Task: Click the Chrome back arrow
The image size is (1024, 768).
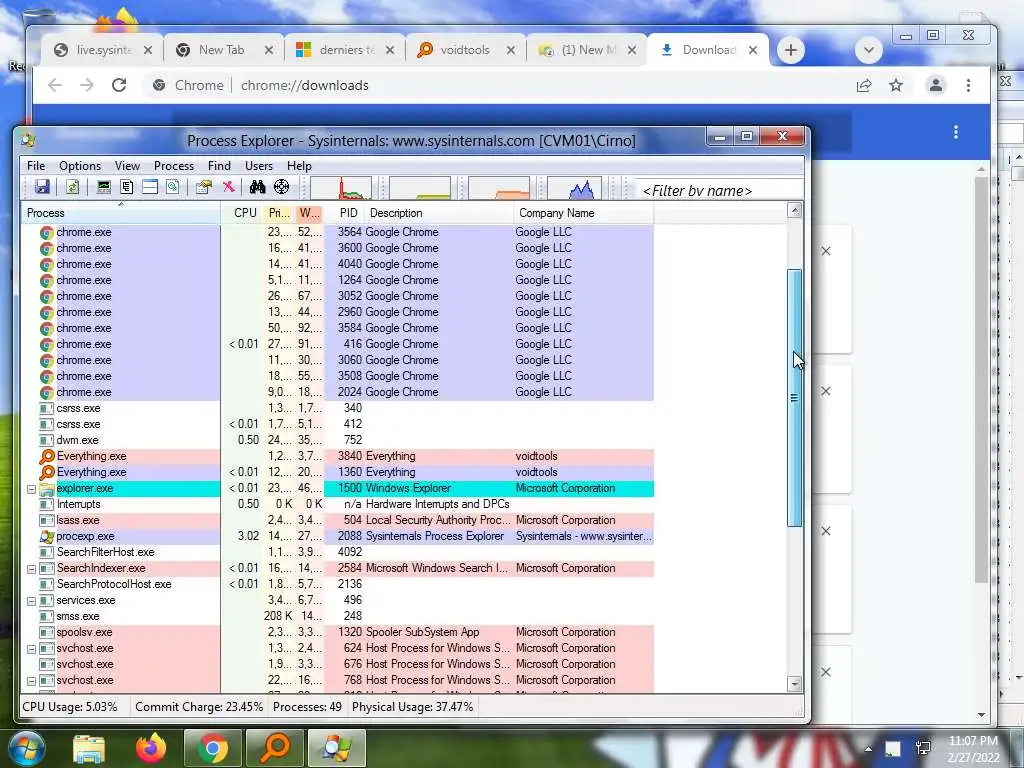Action: click(55, 85)
